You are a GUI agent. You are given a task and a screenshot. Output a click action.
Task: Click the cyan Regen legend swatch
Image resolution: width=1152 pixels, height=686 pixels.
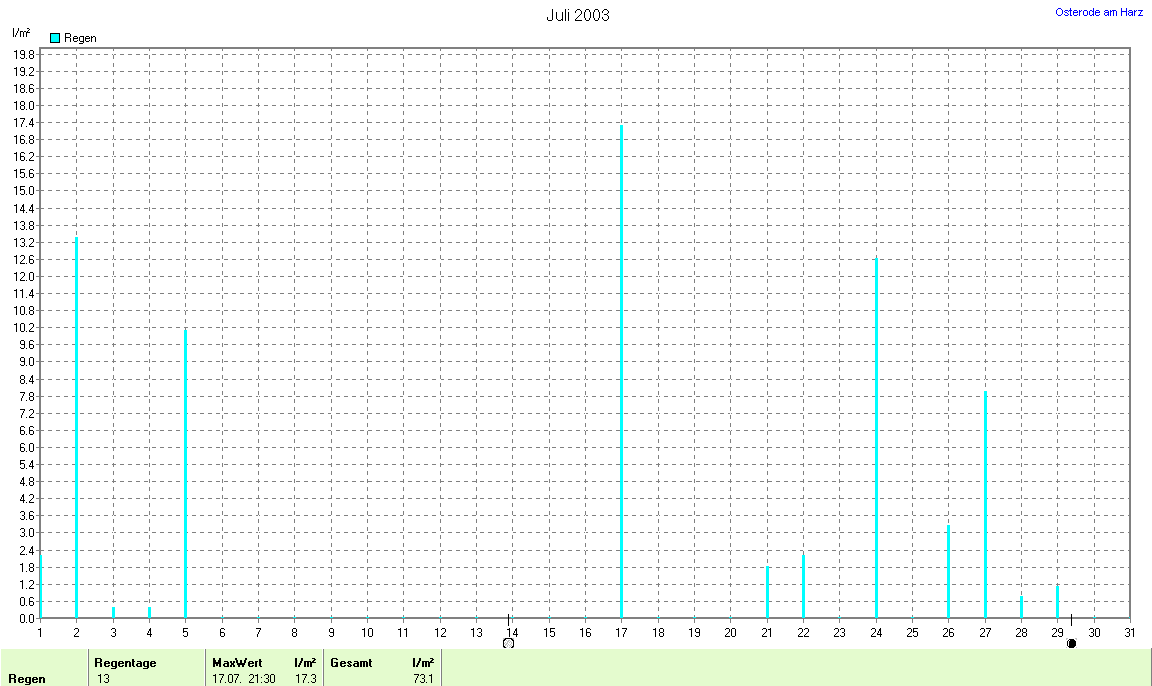(55, 37)
